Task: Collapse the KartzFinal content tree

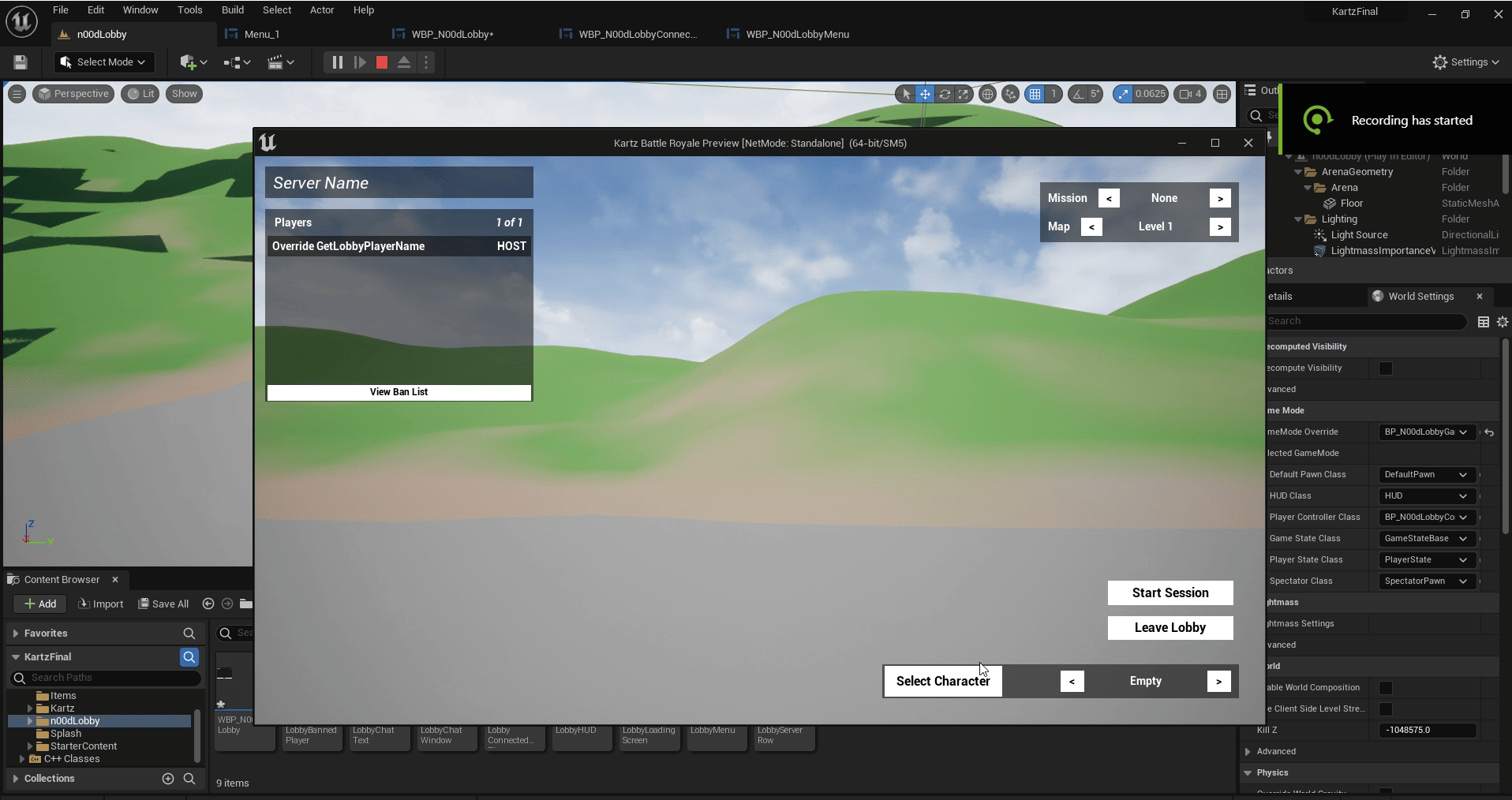Action: click(x=15, y=657)
